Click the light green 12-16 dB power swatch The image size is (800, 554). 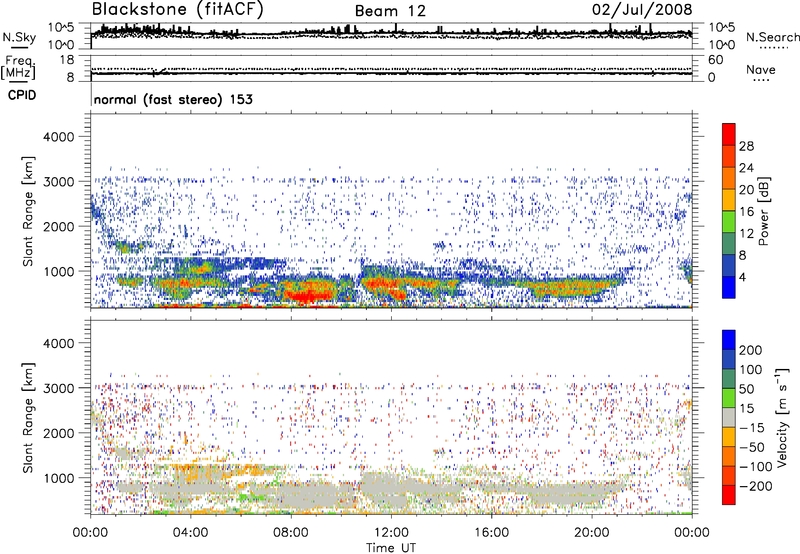729,221
